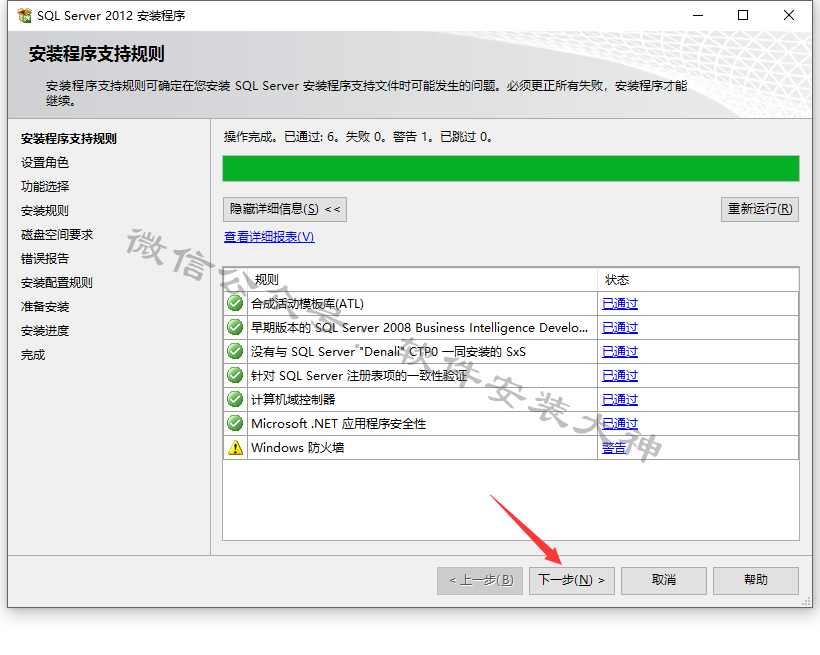Select 准备安装 step in sidebar

tap(45, 307)
